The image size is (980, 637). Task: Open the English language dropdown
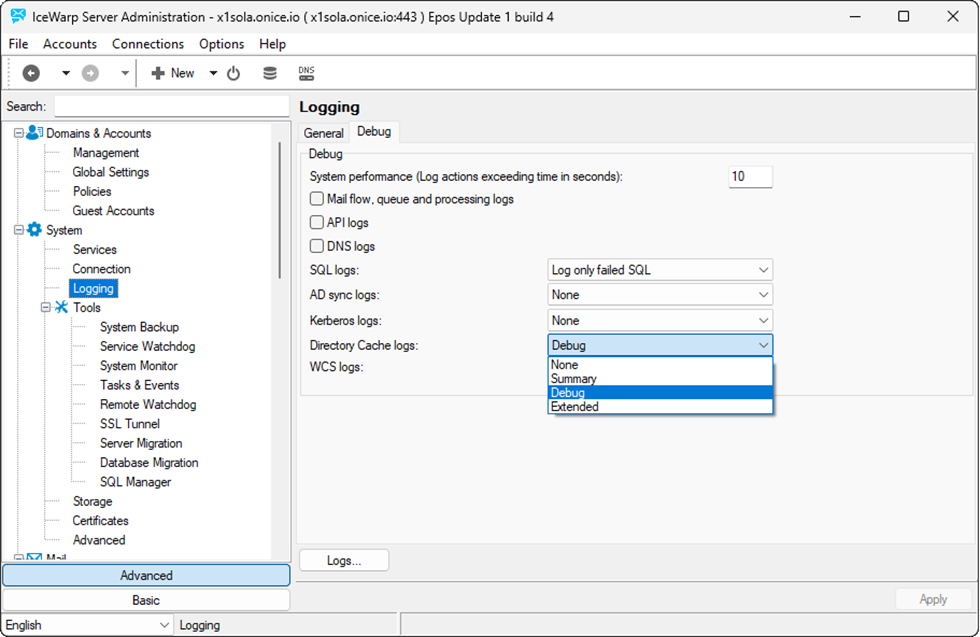(x=87, y=624)
